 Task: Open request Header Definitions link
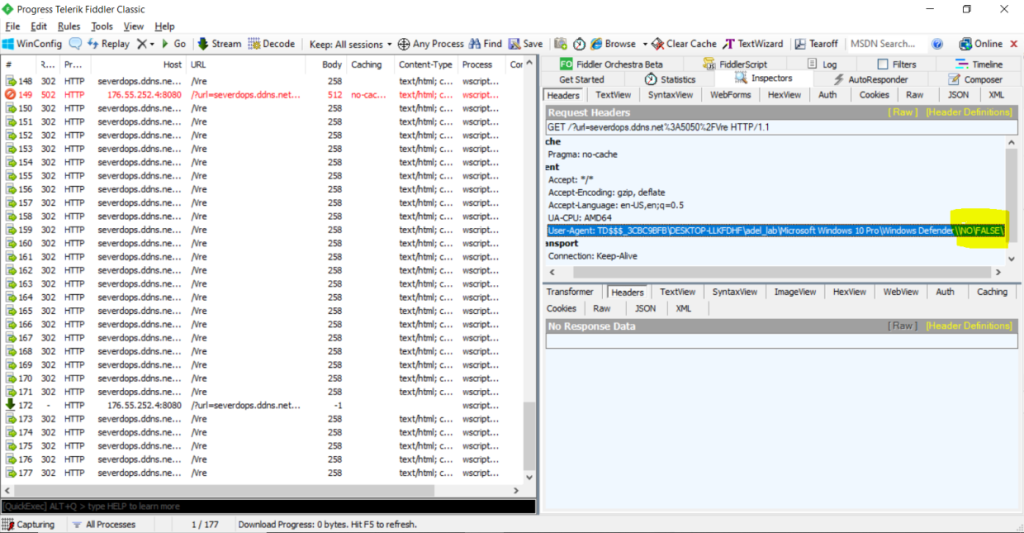click(968, 112)
